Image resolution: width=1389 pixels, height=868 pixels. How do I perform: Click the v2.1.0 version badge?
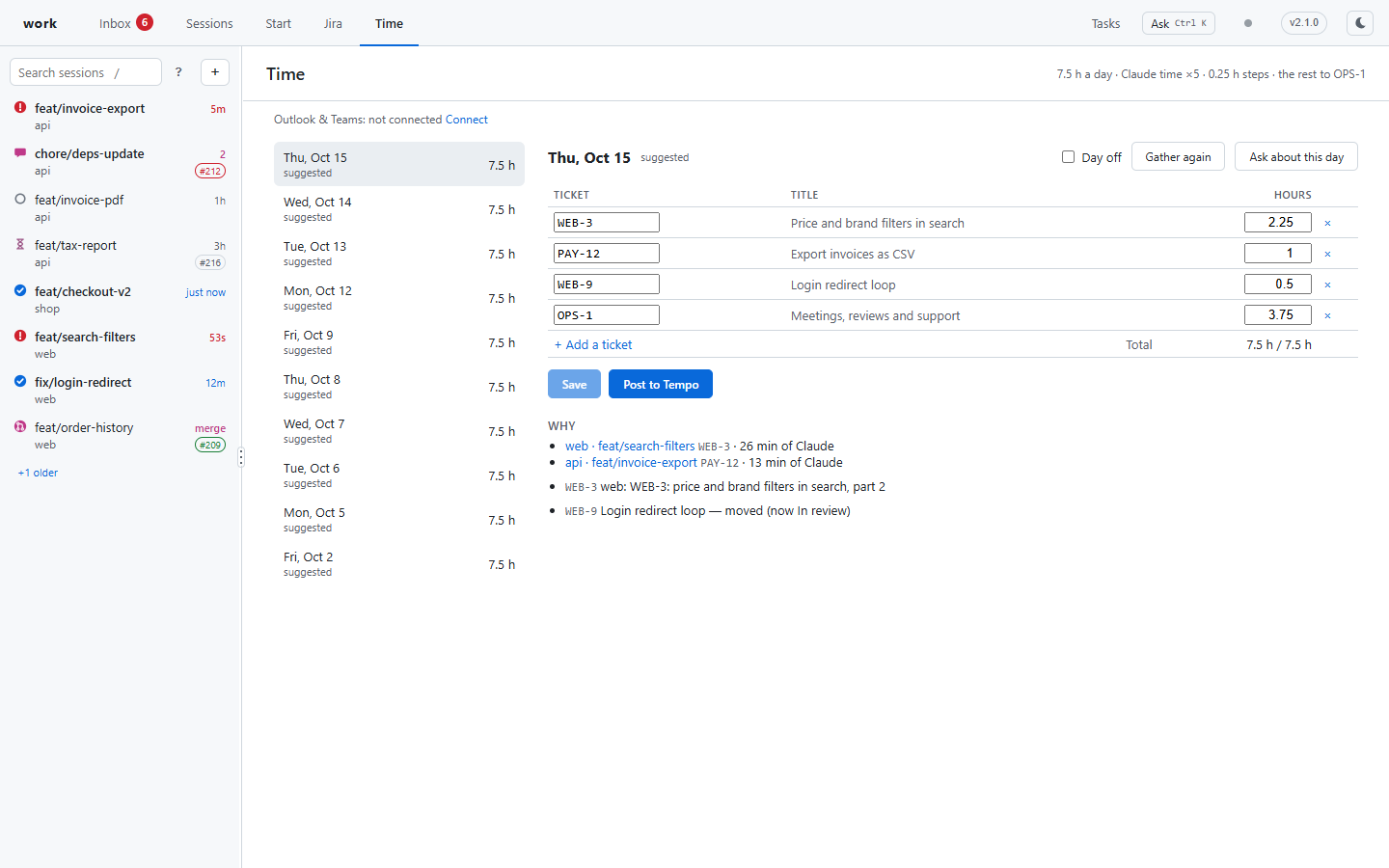[x=1304, y=23]
